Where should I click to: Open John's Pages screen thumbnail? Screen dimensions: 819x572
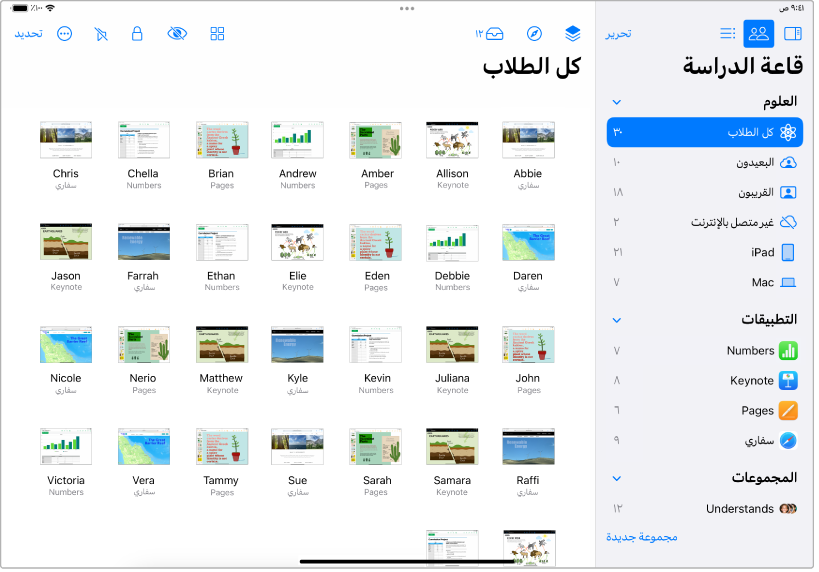click(x=528, y=345)
